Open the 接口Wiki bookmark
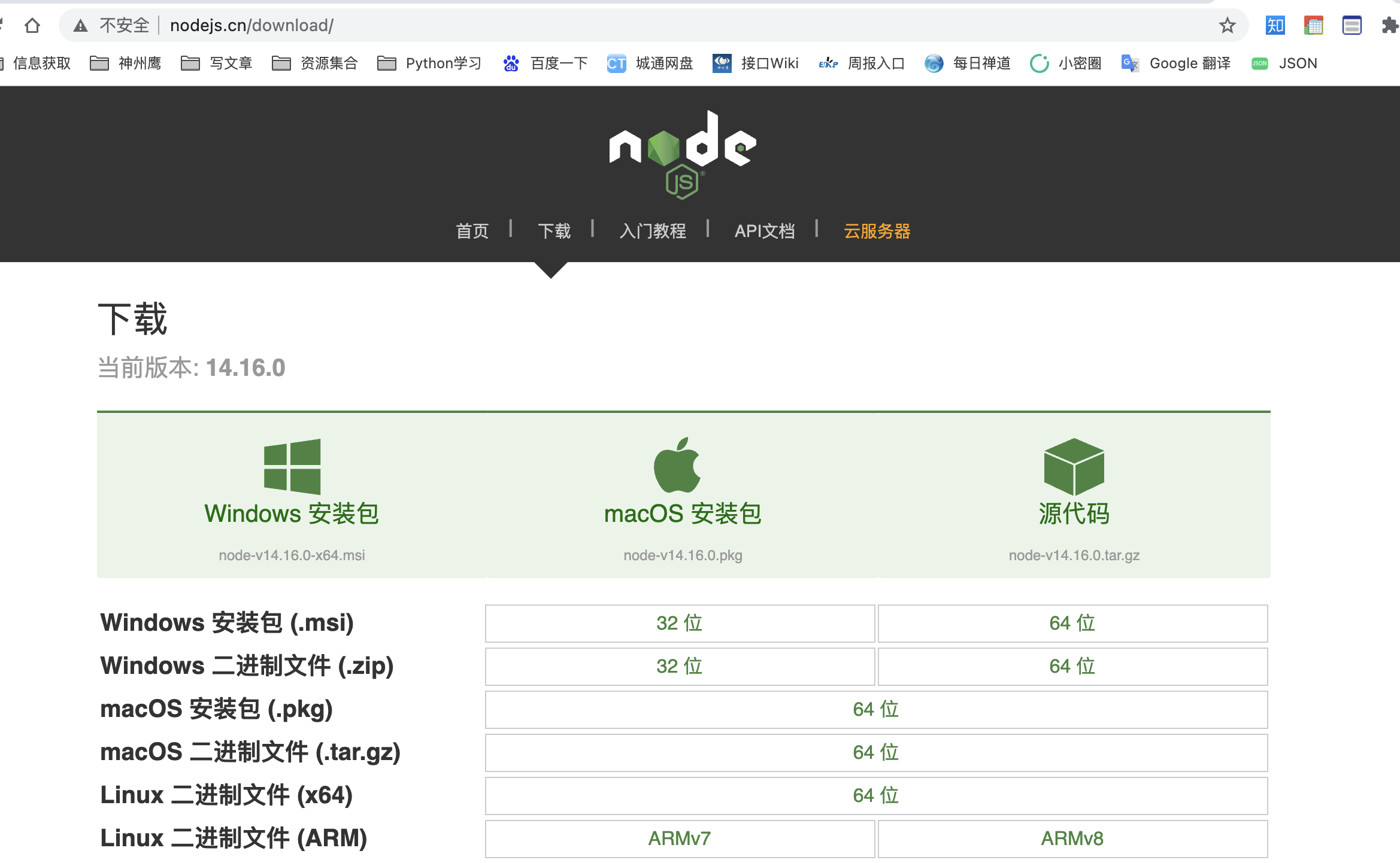Viewport: 1400px width, 863px height. click(755, 63)
